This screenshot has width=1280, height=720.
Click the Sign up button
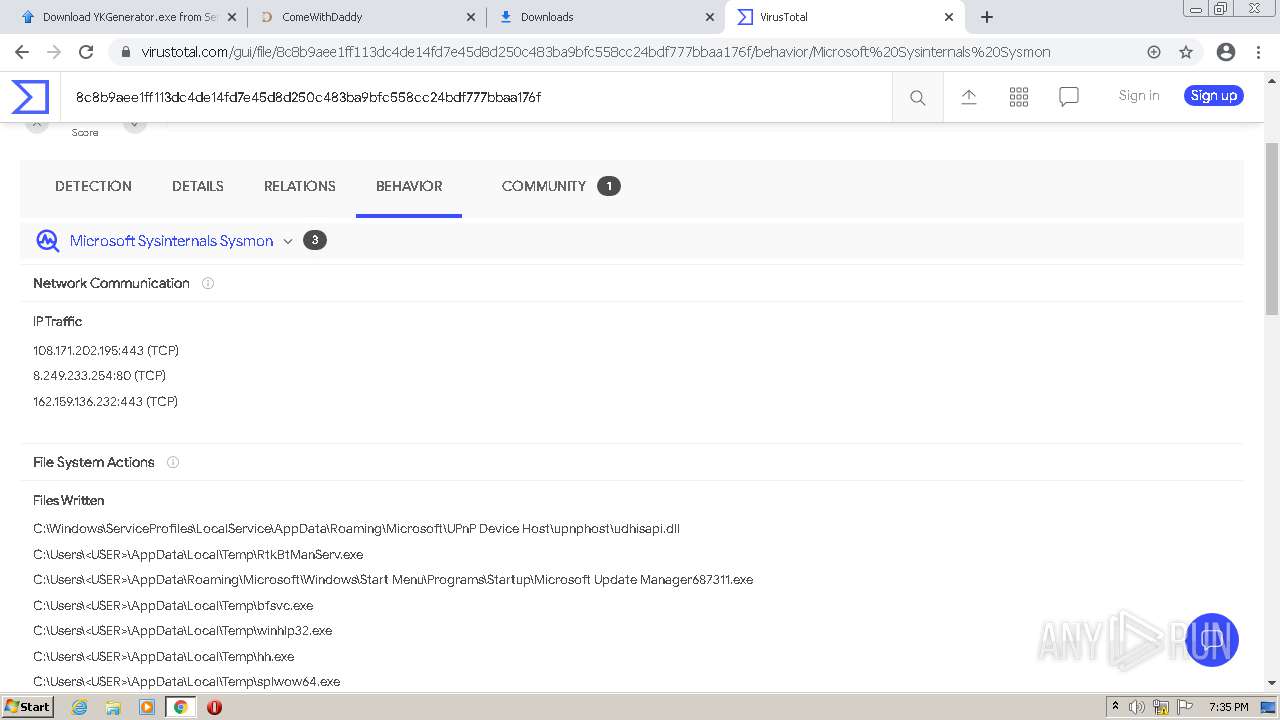point(1214,96)
